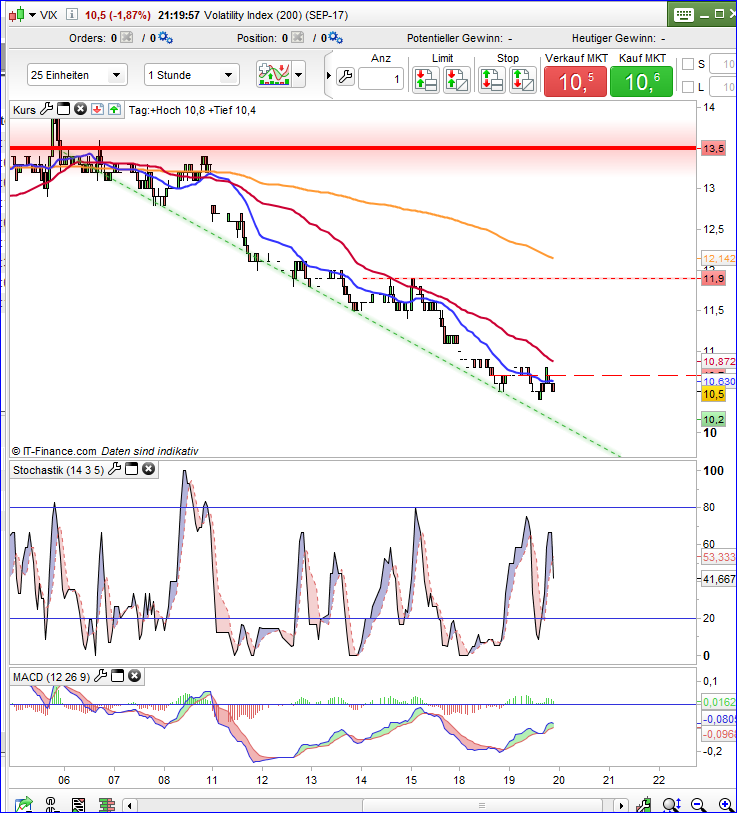Image resolution: width=737 pixels, height=813 pixels.
Task: Open the instrument info icon next to VIX
Action: [x=72, y=15]
